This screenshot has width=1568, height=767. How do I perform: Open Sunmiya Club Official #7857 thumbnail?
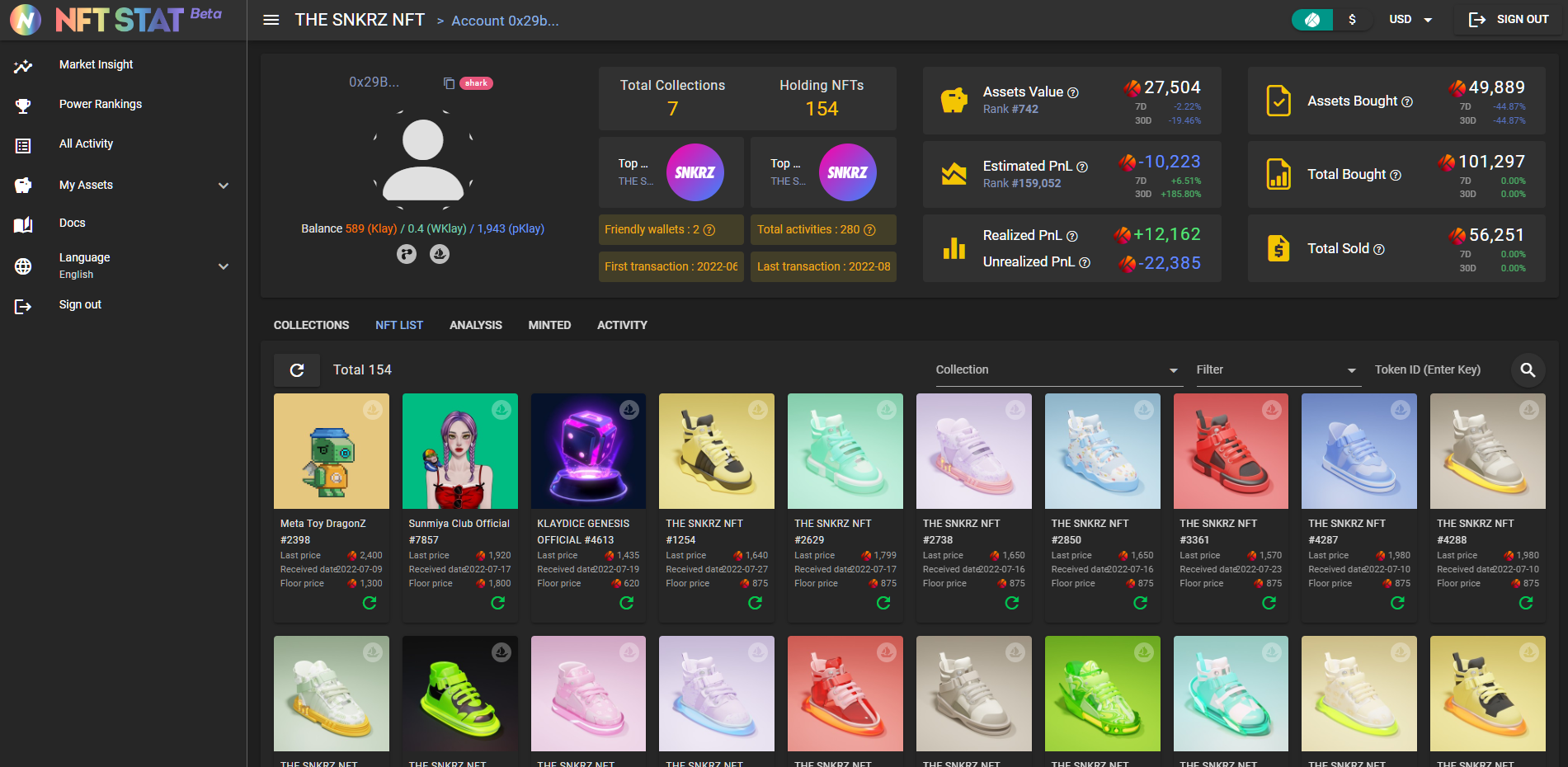coord(459,451)
